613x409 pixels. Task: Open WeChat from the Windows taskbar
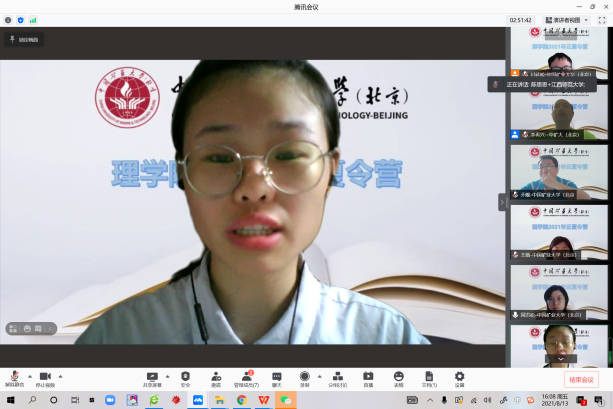(286, 400)
